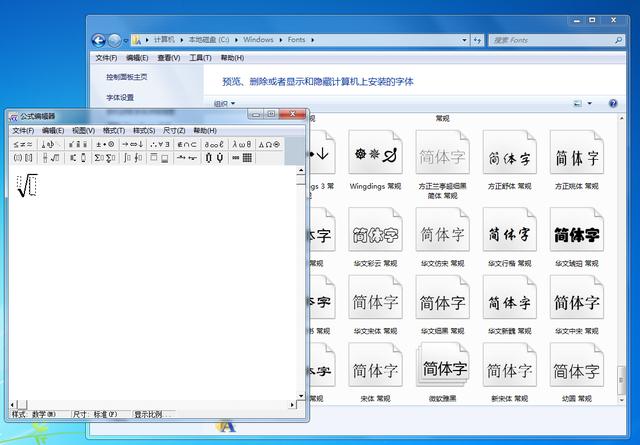Change view using the view icon button
Image resolution: width=640 pixels, height=445 pixels.
[x=578, y=104]
